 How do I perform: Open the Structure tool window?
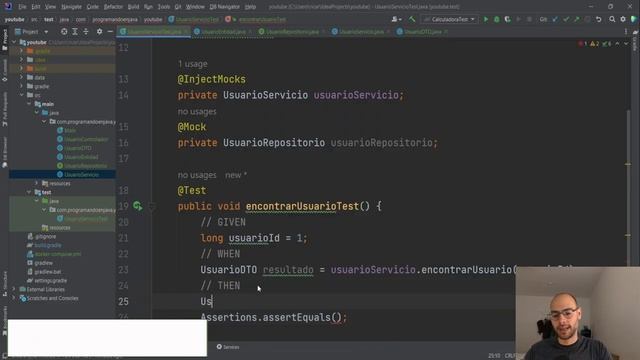(4, 284)
